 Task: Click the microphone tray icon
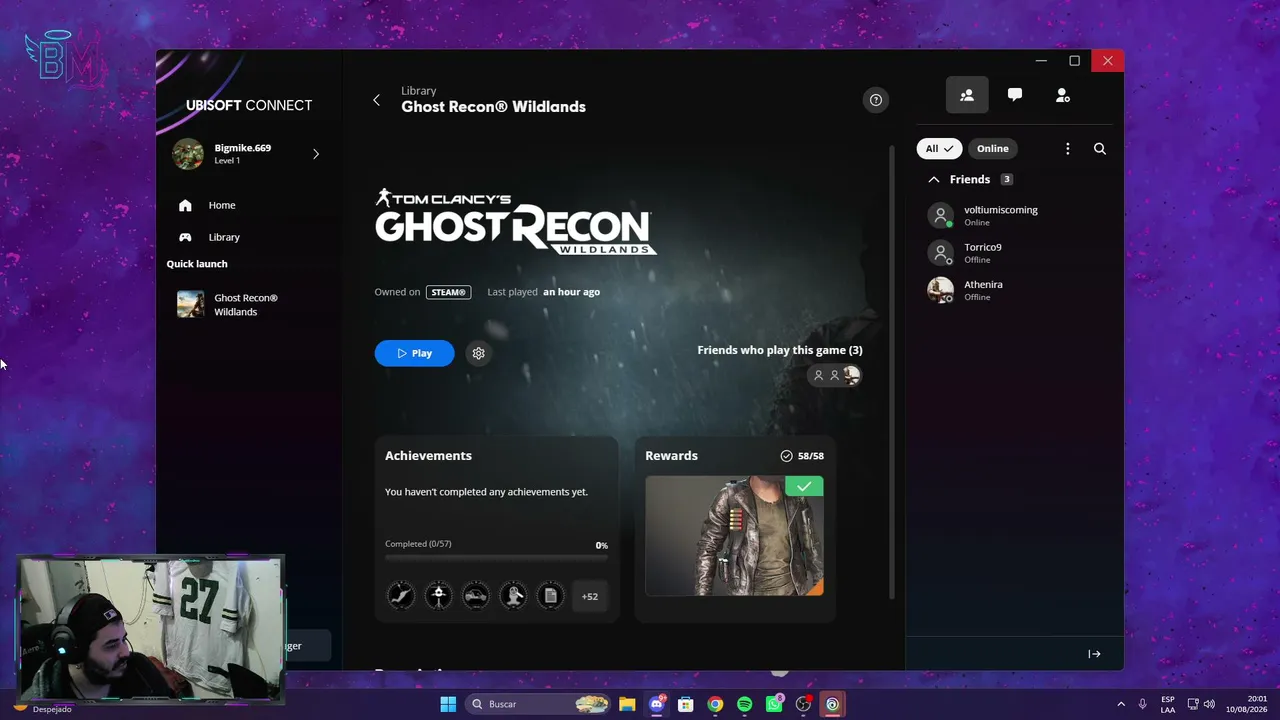(1143, 704)
